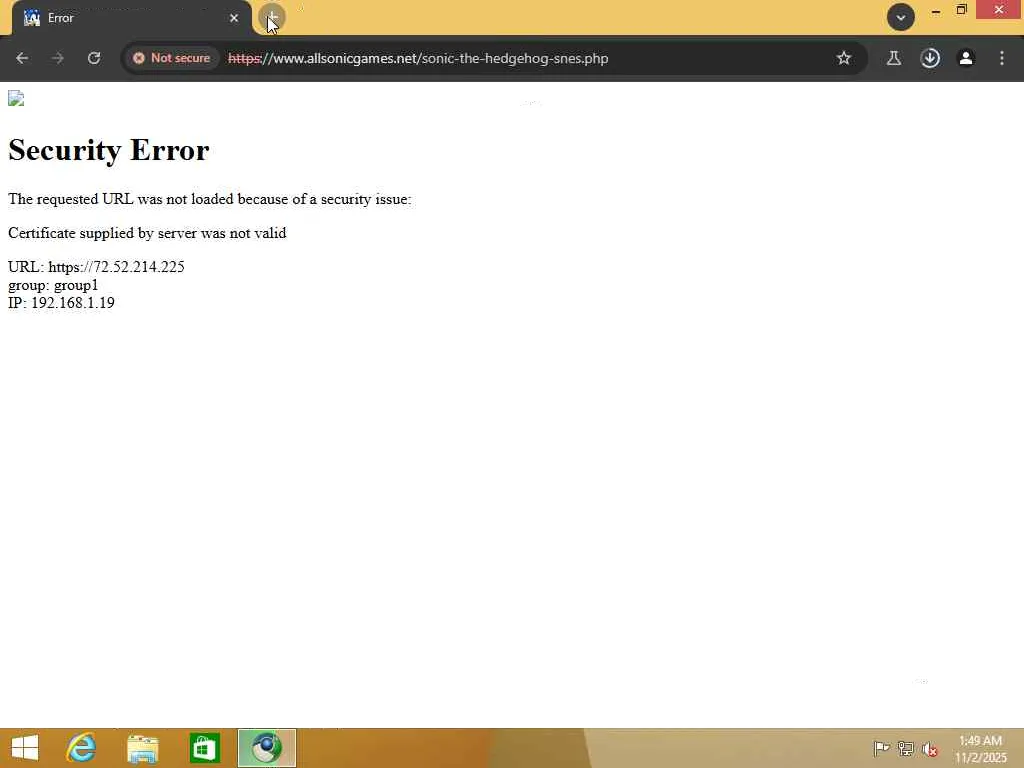Click the broken image at page top
Image resolution: width=1024 pixels, height=768 pixels.
pos(16,99)
